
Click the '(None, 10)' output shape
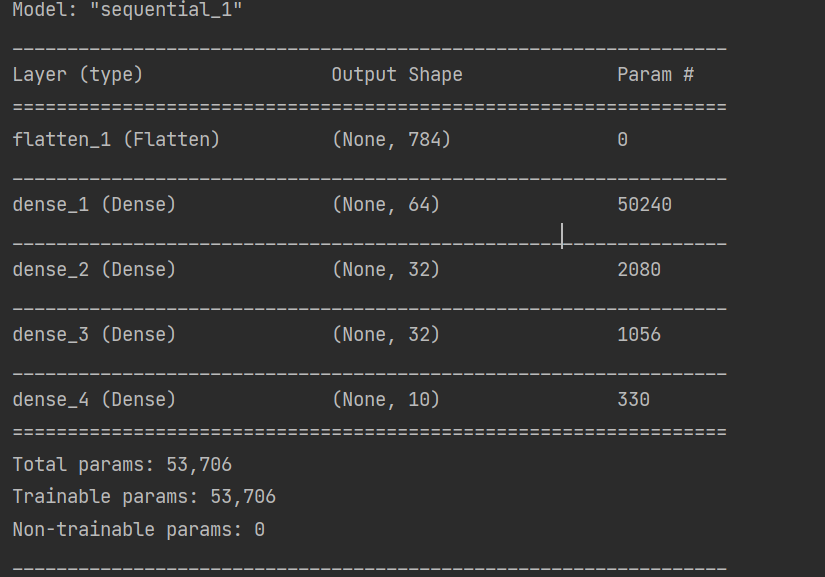(x=386, y=400)
